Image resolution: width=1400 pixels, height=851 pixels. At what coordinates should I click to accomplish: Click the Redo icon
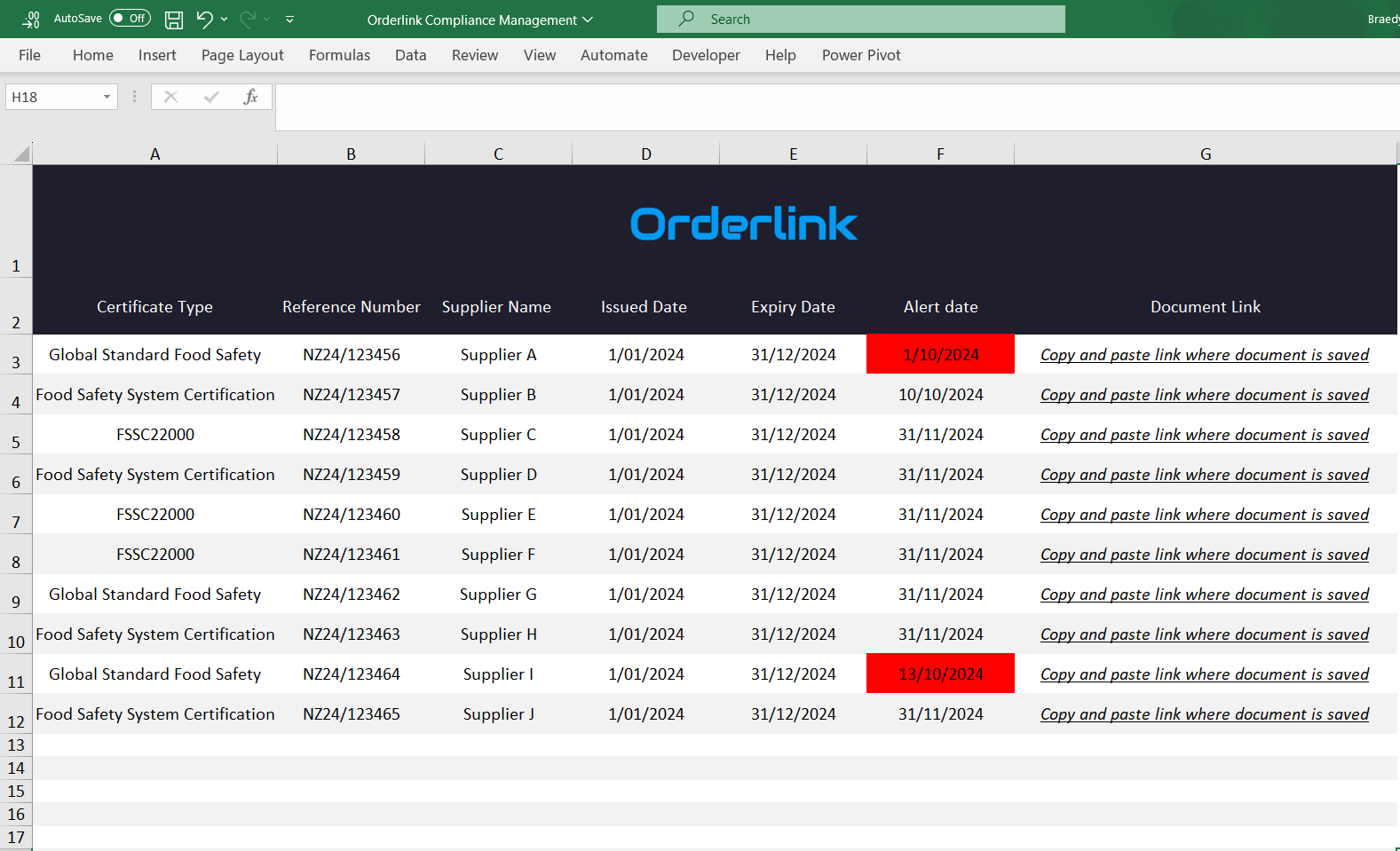point(248,19)
